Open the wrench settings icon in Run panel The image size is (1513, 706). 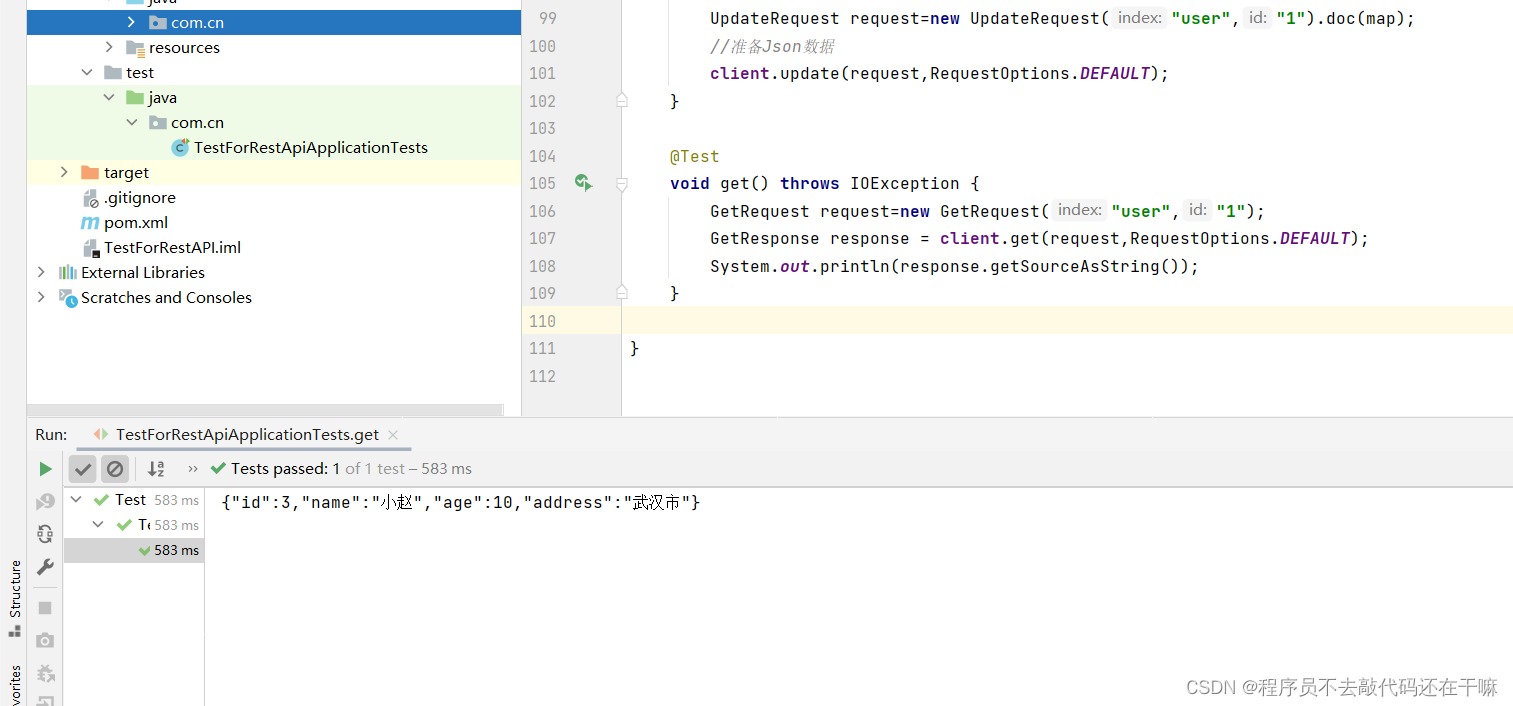click(45, 567)
